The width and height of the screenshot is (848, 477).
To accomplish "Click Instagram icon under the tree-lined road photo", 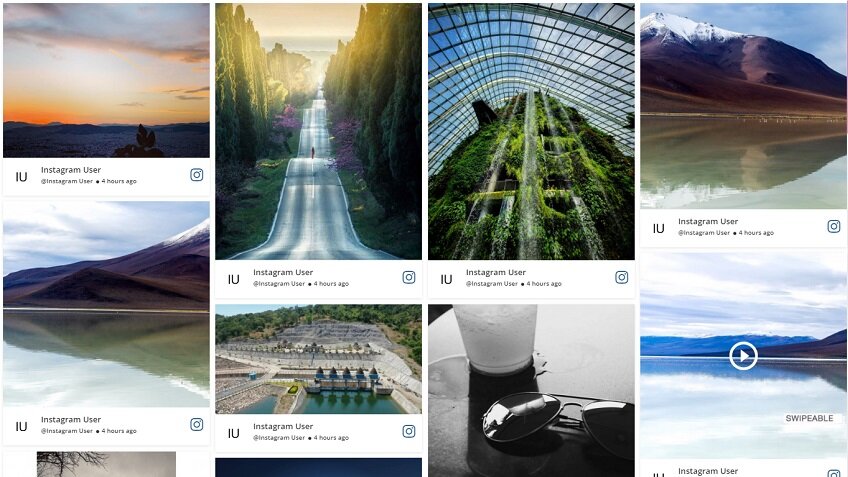I will (x=409, y=277).
